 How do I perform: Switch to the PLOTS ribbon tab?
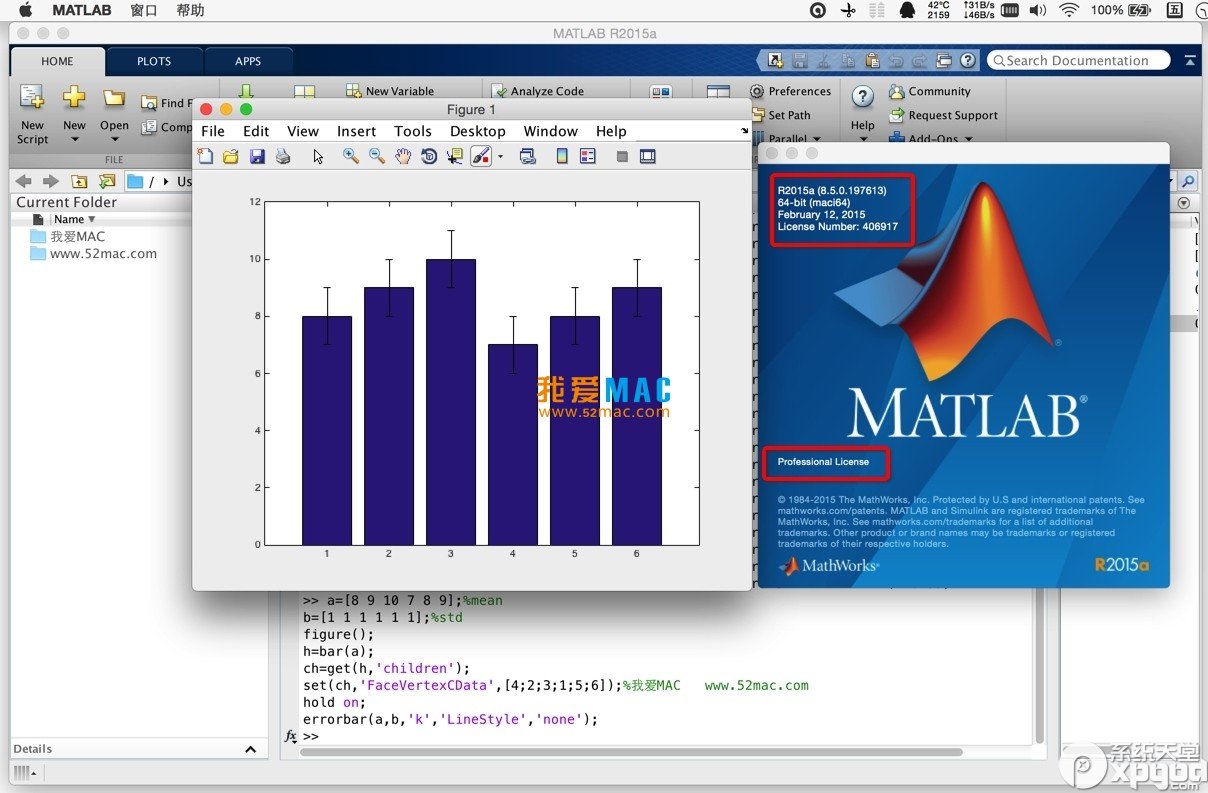[x=153, y=61]
